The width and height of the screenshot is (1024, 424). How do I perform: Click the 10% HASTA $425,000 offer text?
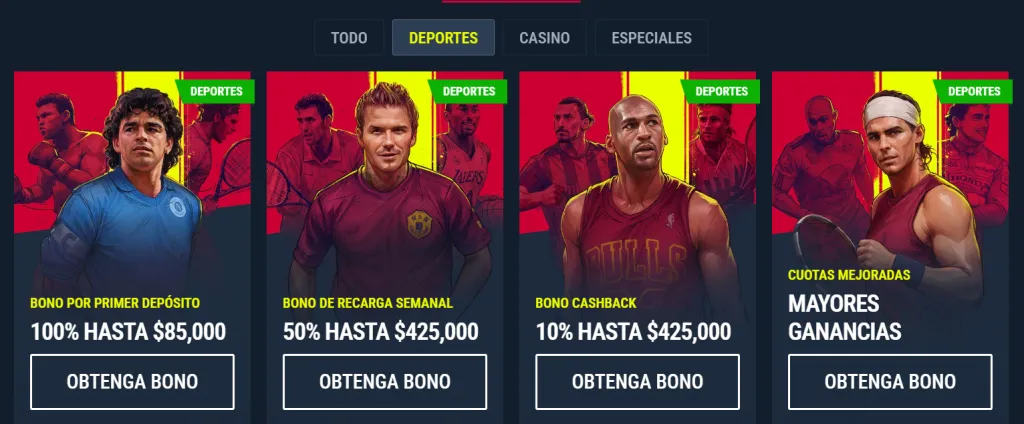point(633,332)
